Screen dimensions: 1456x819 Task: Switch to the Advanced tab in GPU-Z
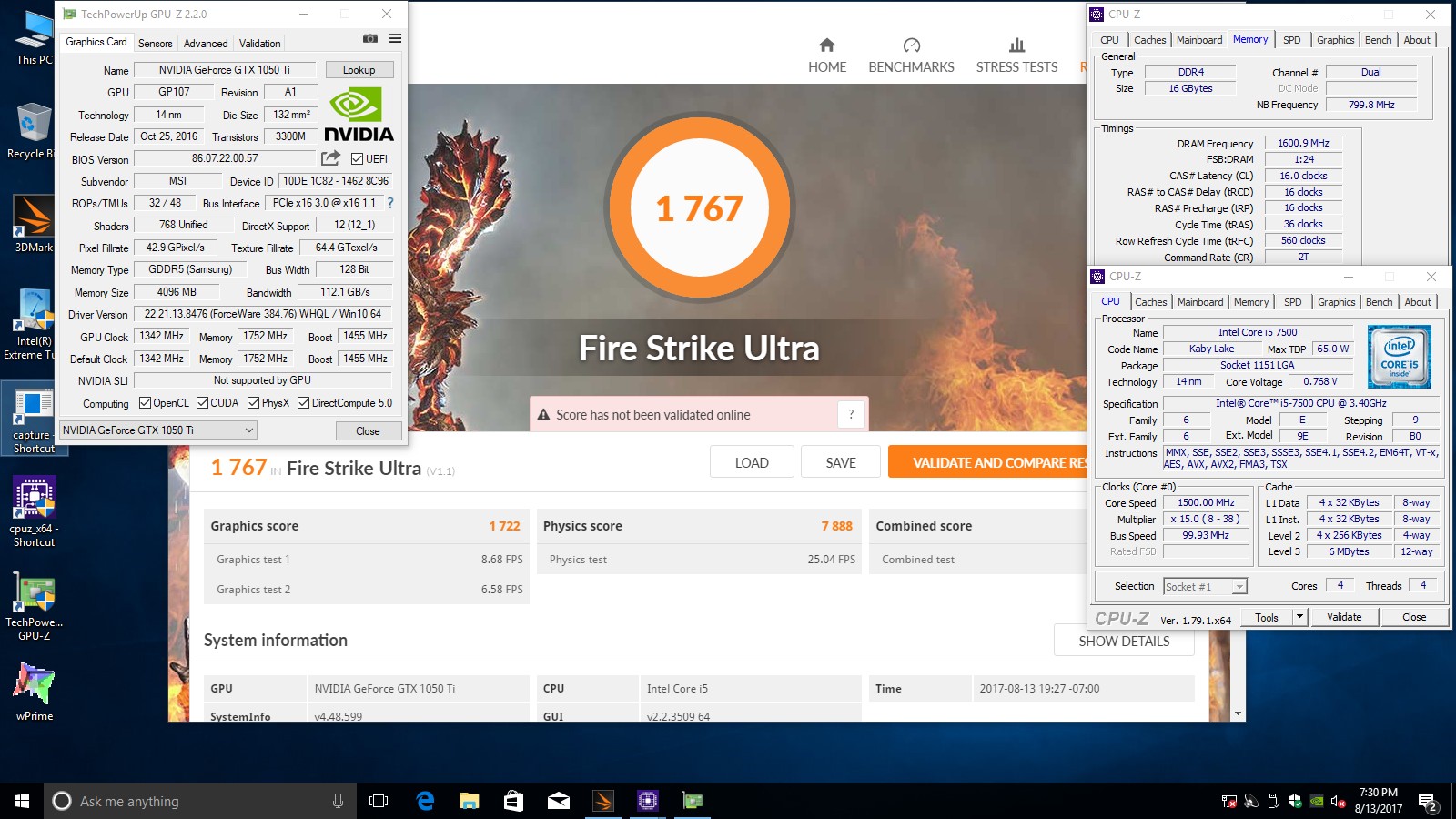[x=206, y=44]
